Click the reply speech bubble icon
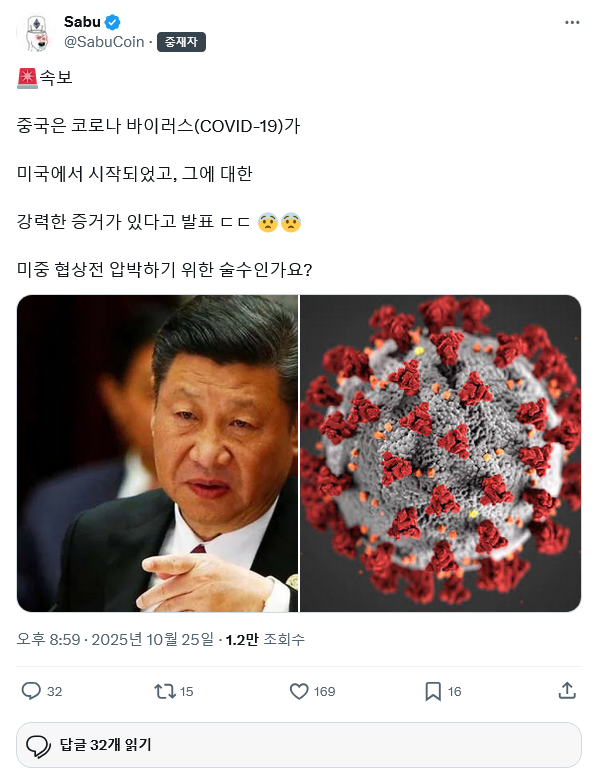The image size is (598, 776). 31,691
